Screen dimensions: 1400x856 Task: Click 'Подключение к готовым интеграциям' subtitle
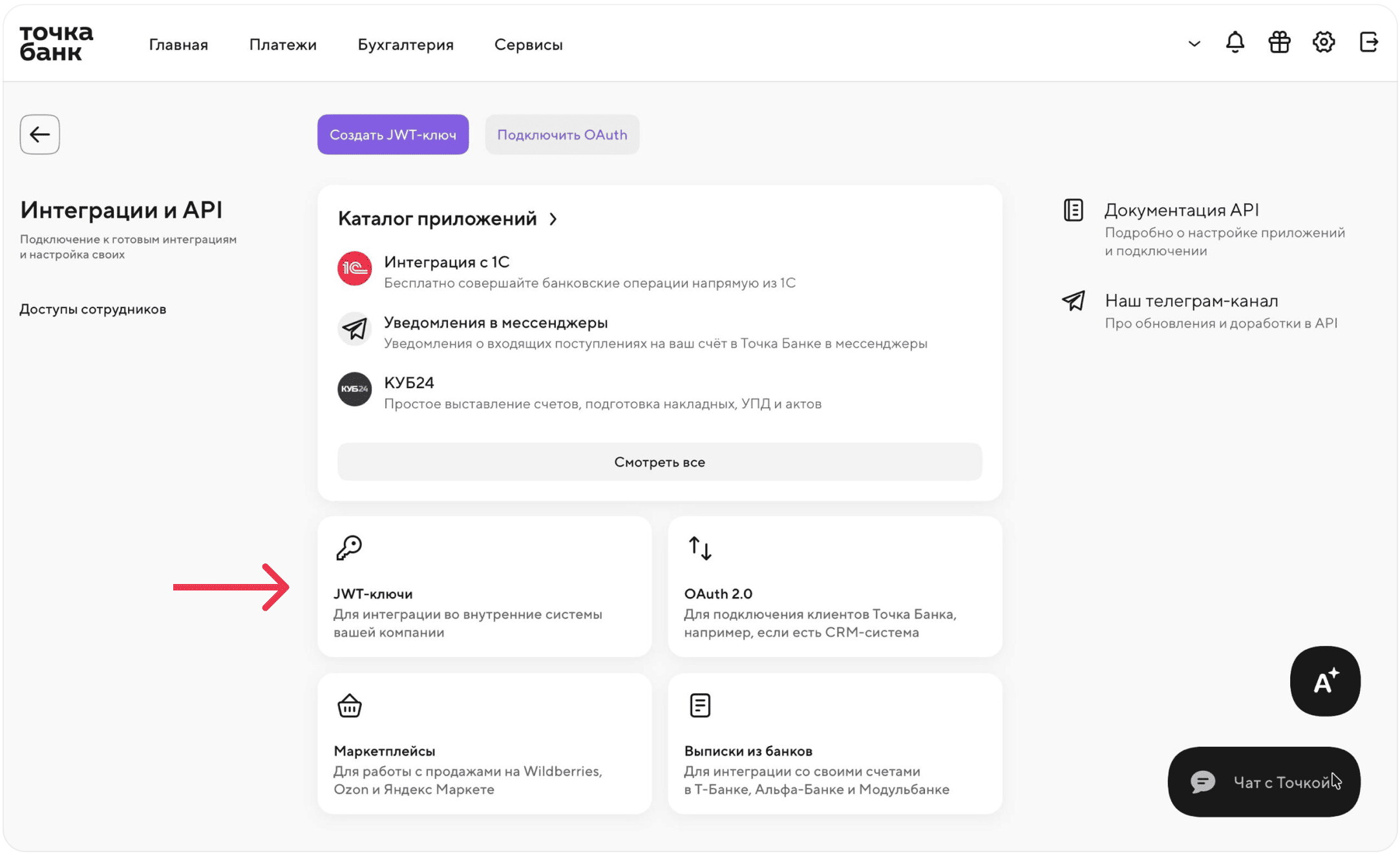tap(128, 239)
